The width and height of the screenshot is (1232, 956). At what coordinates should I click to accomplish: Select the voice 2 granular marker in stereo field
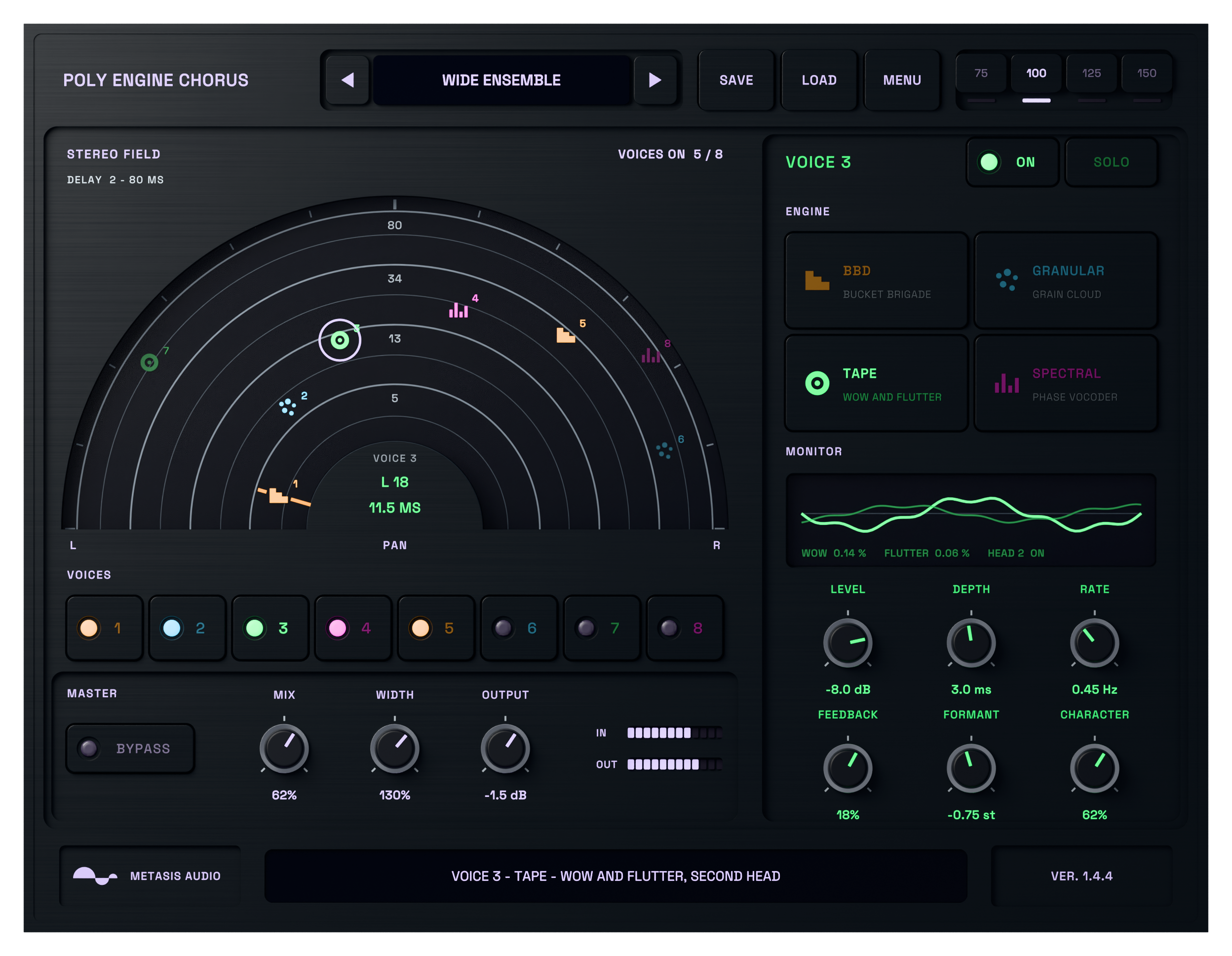(x=288, y=406)
